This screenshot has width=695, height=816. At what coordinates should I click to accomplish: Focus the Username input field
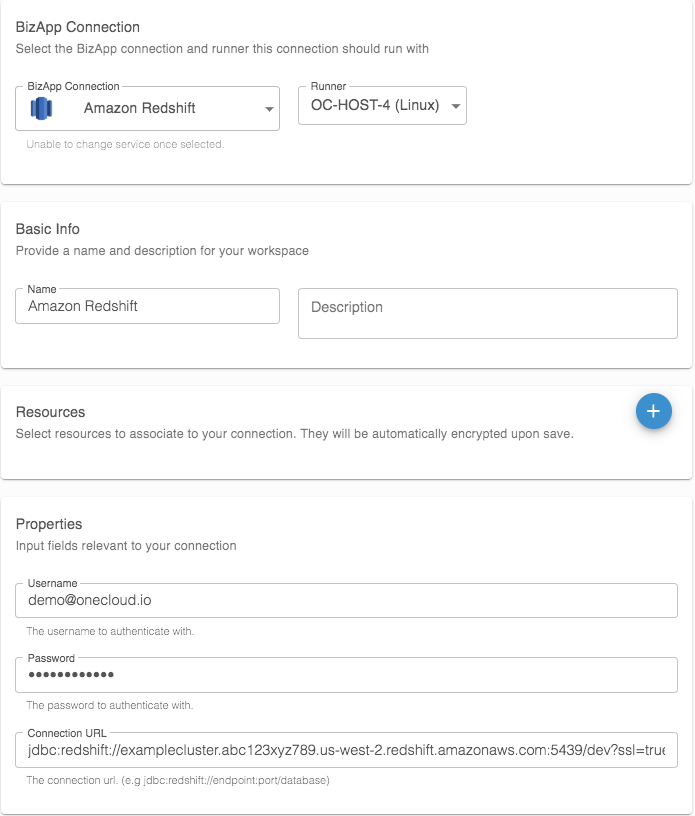click(346, 601)
